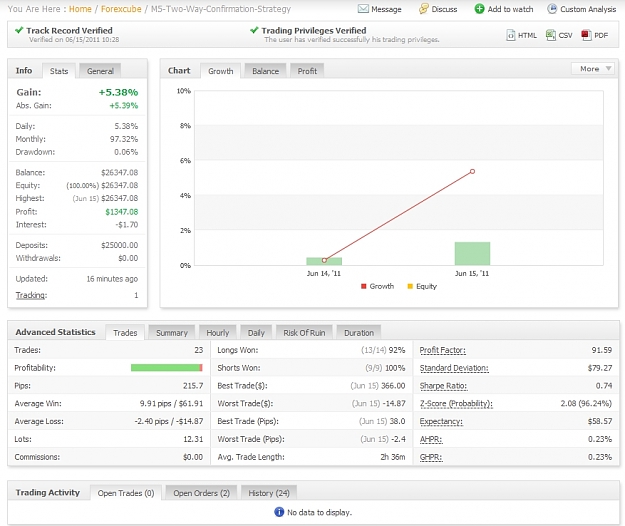Click Custom Analysis link text

pyautogui.click(x=588, y=9)
